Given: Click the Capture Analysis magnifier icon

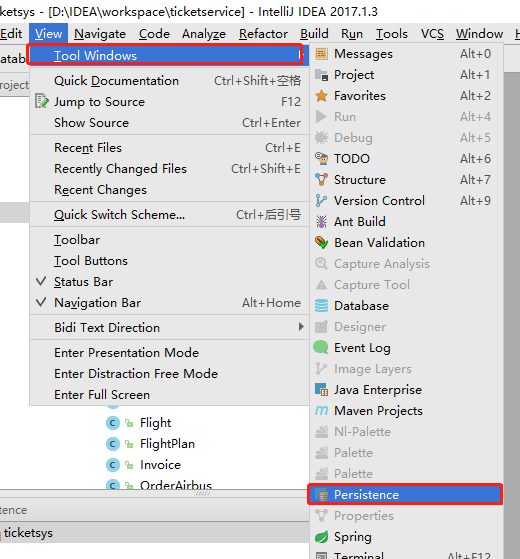Looking at the screenshot, I should pyautogui.click(x=321, y=264).
